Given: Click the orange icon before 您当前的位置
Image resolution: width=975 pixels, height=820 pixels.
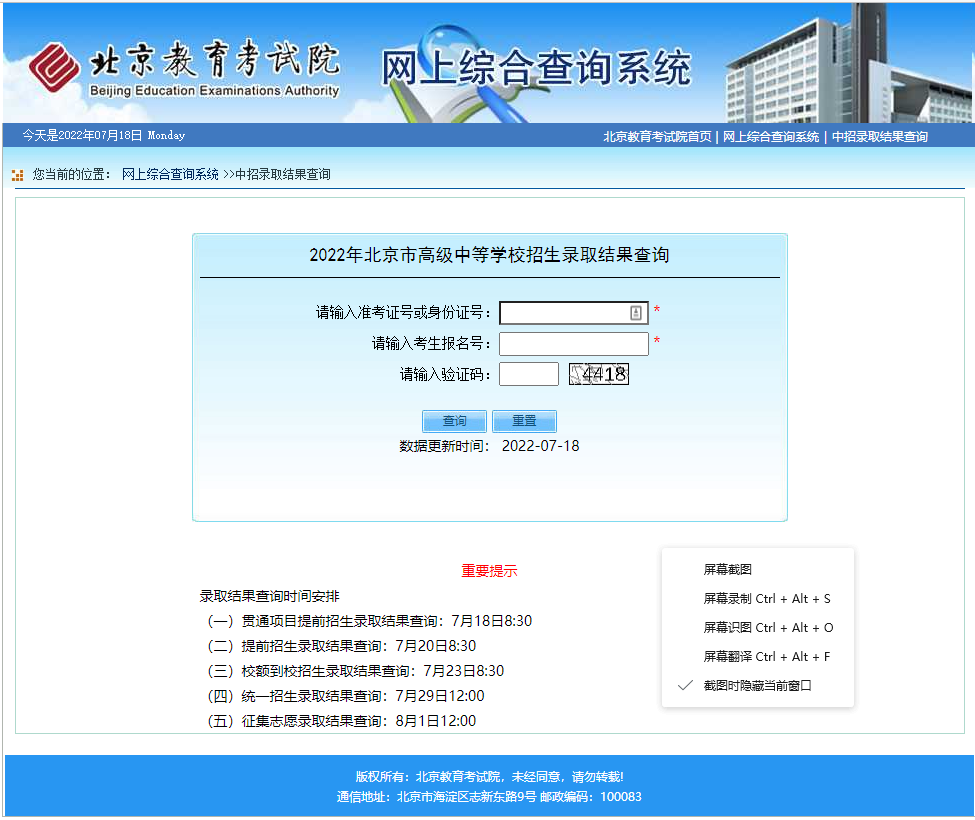Looking at the screenshot, I should click(x=17, y=175).
